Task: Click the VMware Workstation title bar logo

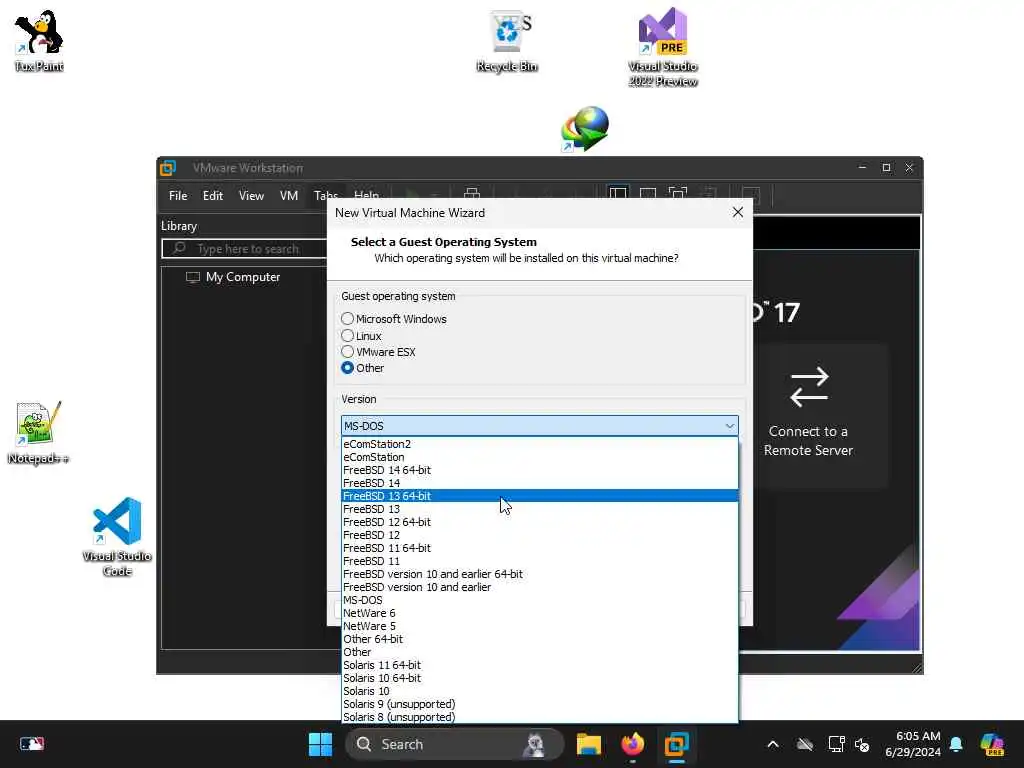Action: pos(168,168)
